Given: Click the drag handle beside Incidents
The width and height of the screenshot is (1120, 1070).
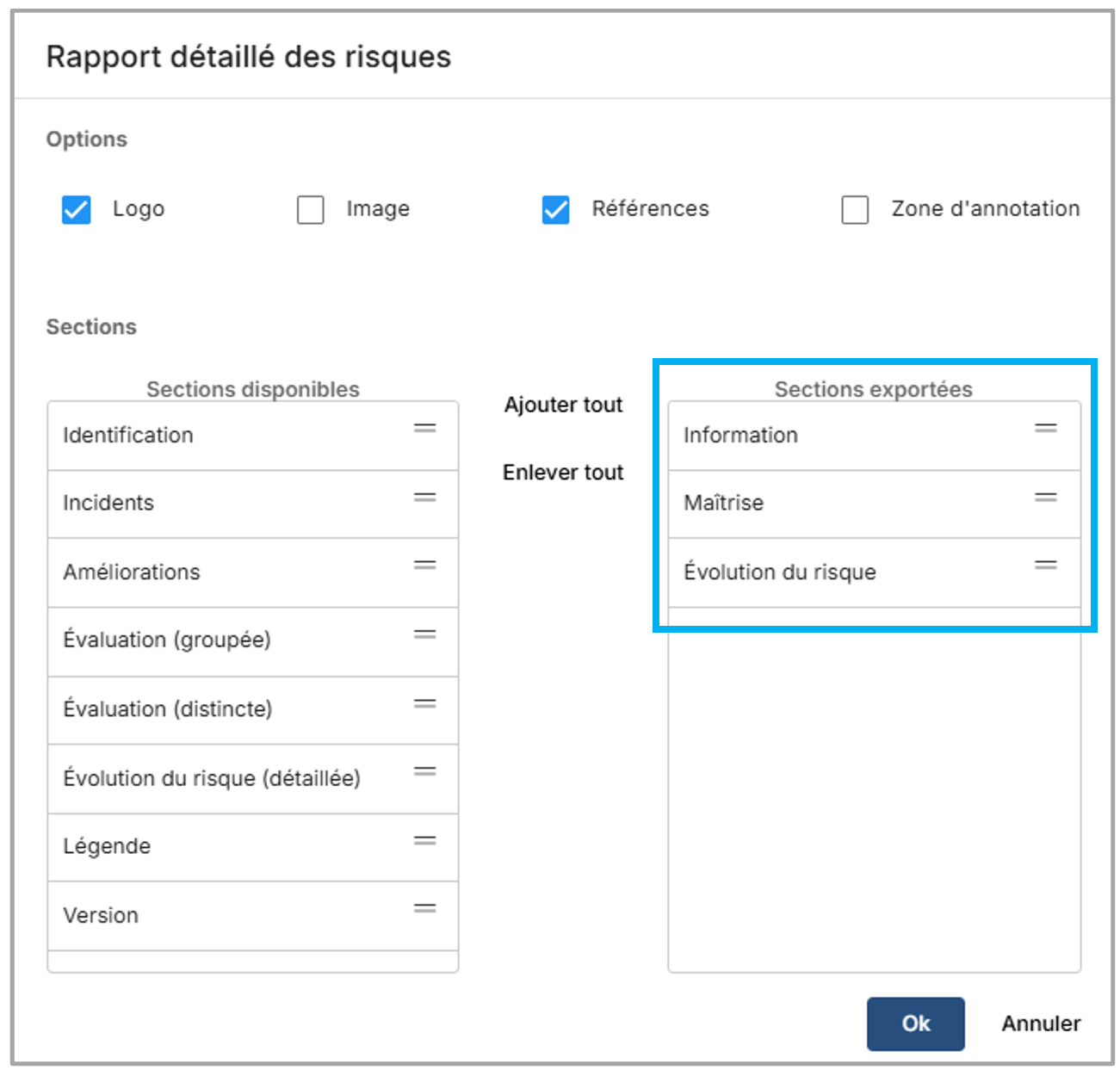Looking at the screenshot, I should [424, 498].
